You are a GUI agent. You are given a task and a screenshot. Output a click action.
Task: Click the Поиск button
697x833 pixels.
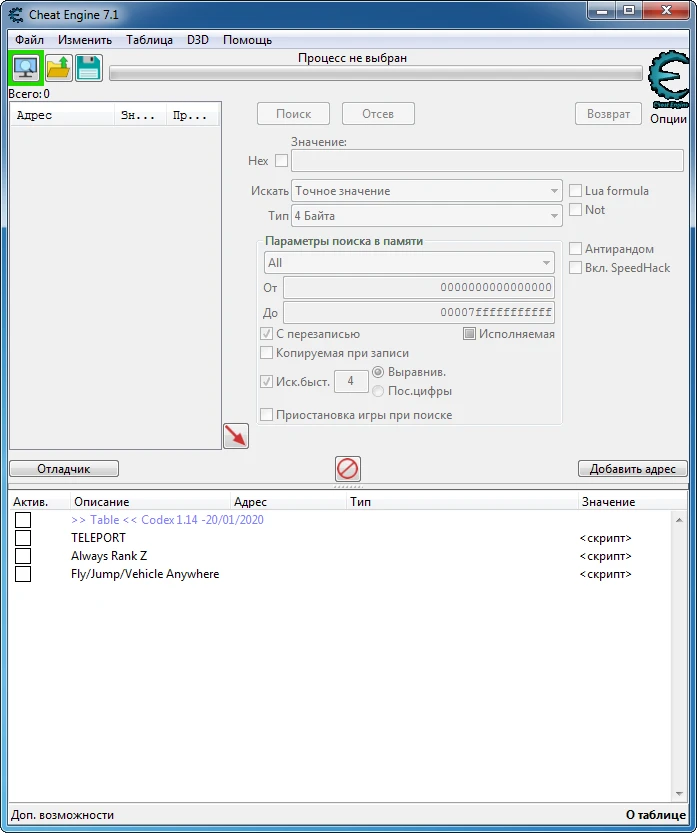tap(293, 114)
